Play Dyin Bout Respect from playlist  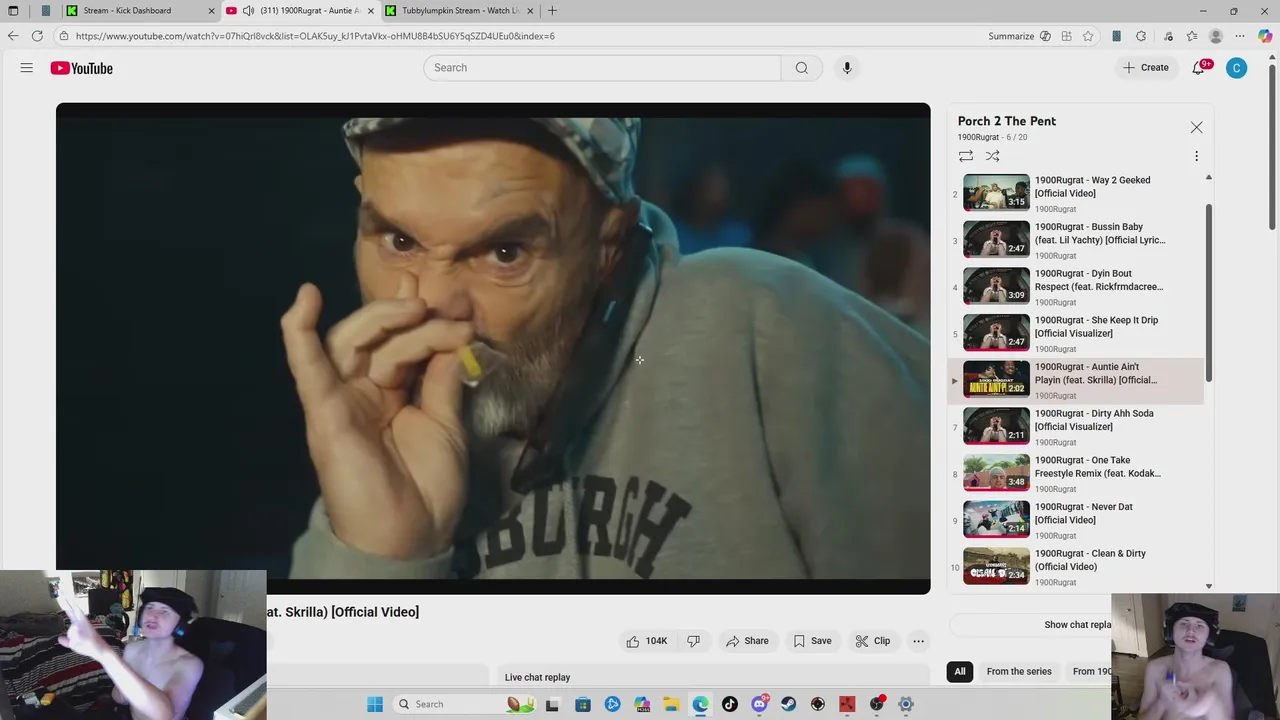pos(1076,287)
